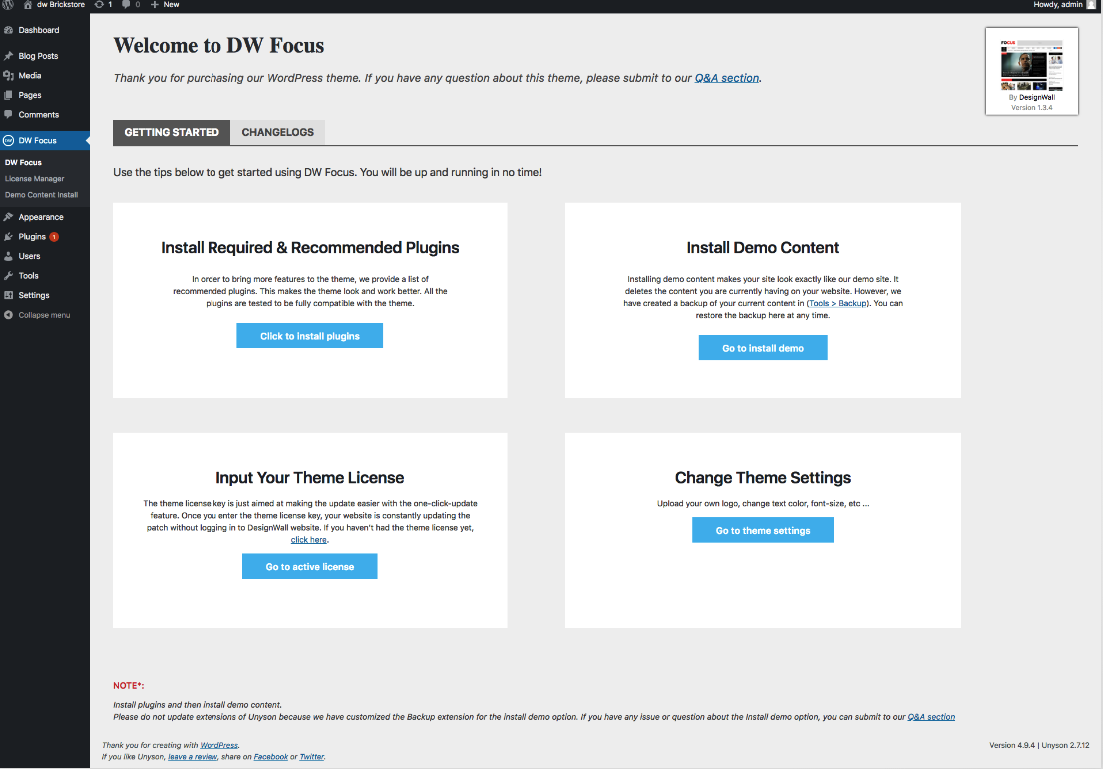
Task: Follow 'click here' link under theme license text
Action: pyautogui.click(x=309, y=540)
